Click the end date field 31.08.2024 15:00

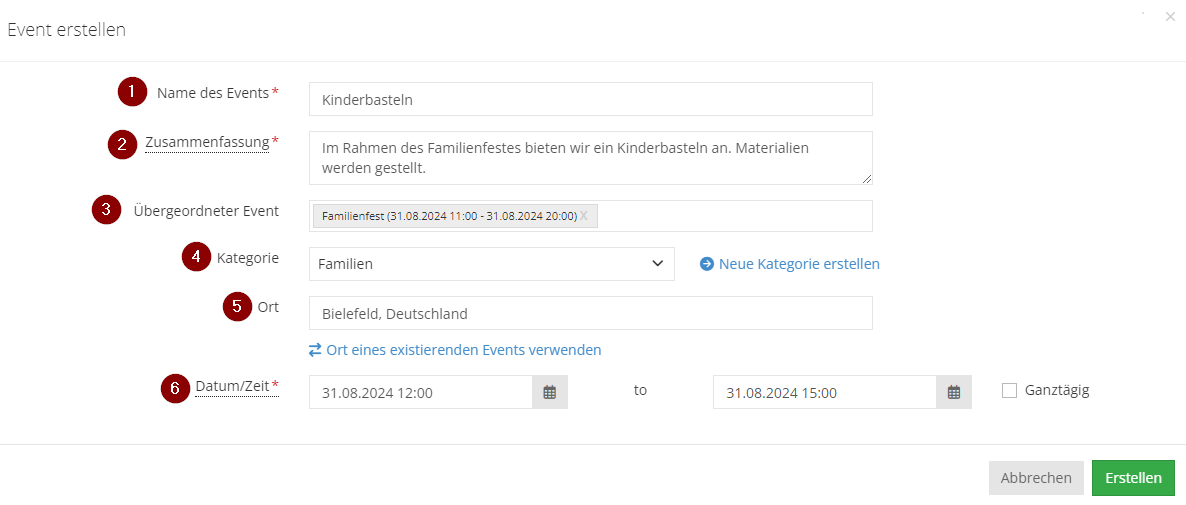tap(824, 392)
